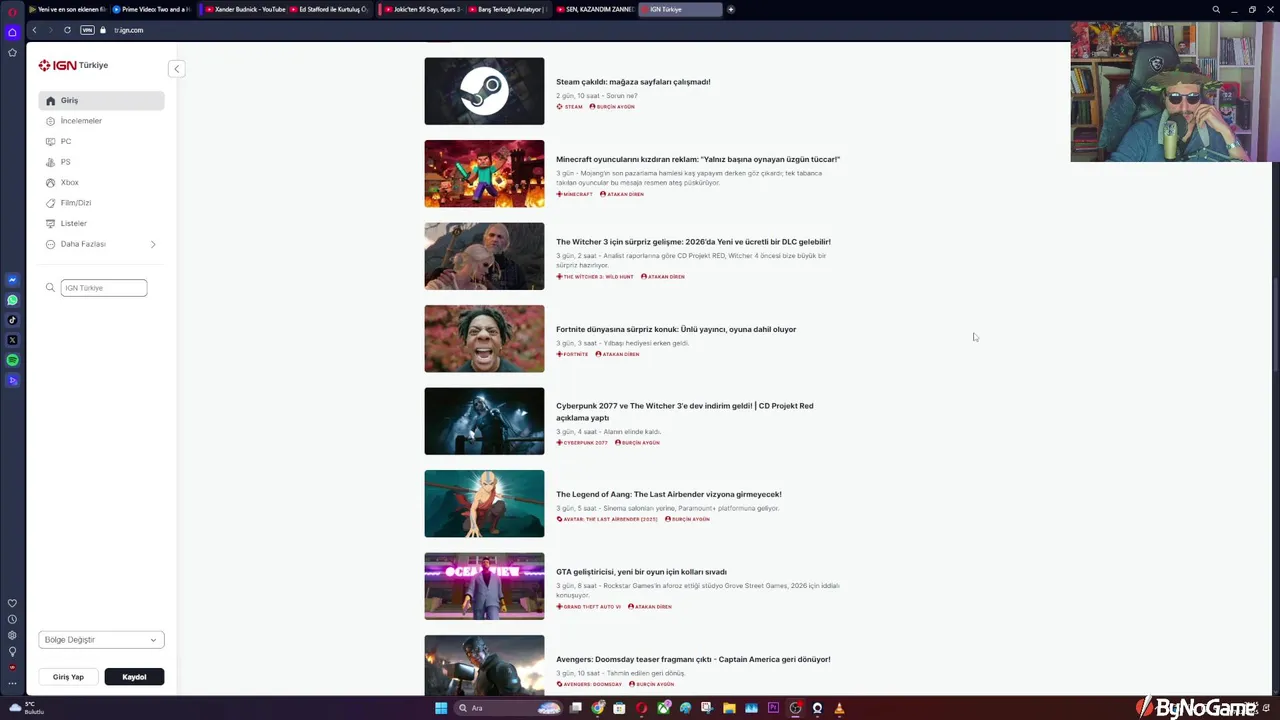
Task: Open Minecraft reklam article headline
Action: (698, 159)
